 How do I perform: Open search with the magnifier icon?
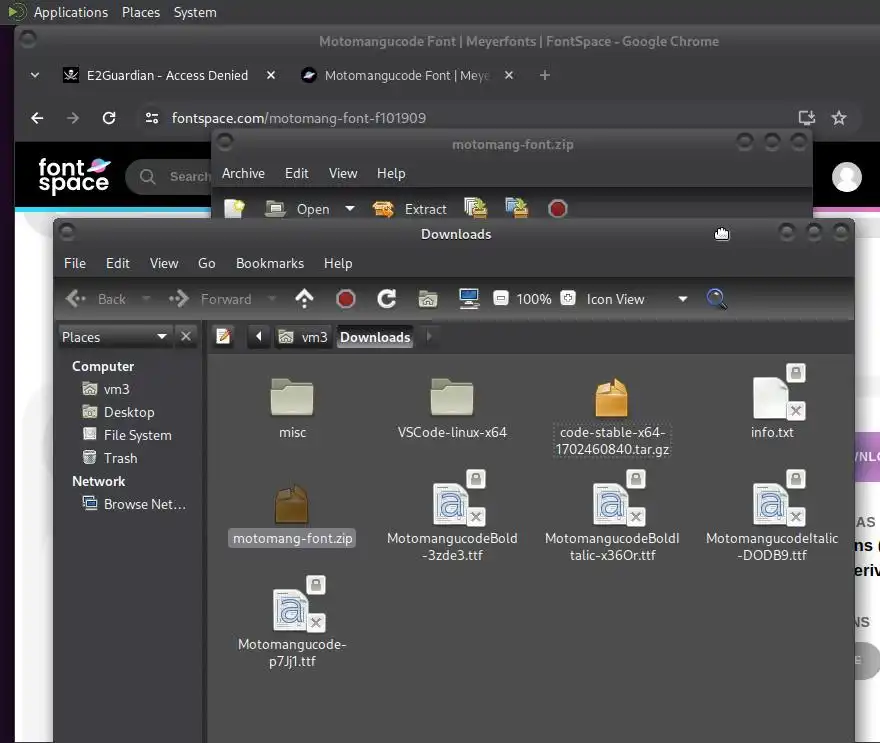(x=717, y=299)
